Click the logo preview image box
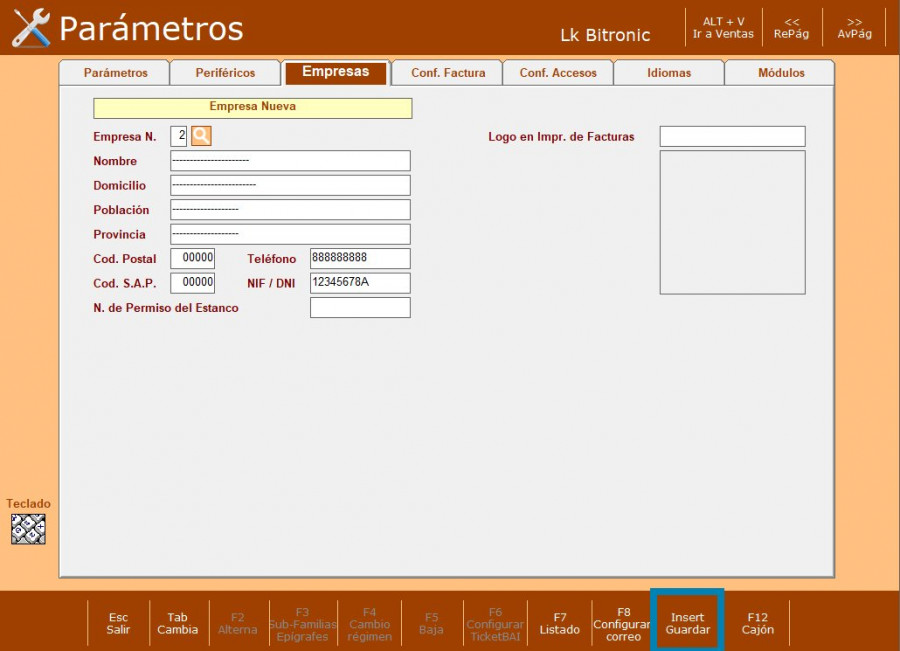This screenshot has width=900, height=651. (x=732, y=222)
